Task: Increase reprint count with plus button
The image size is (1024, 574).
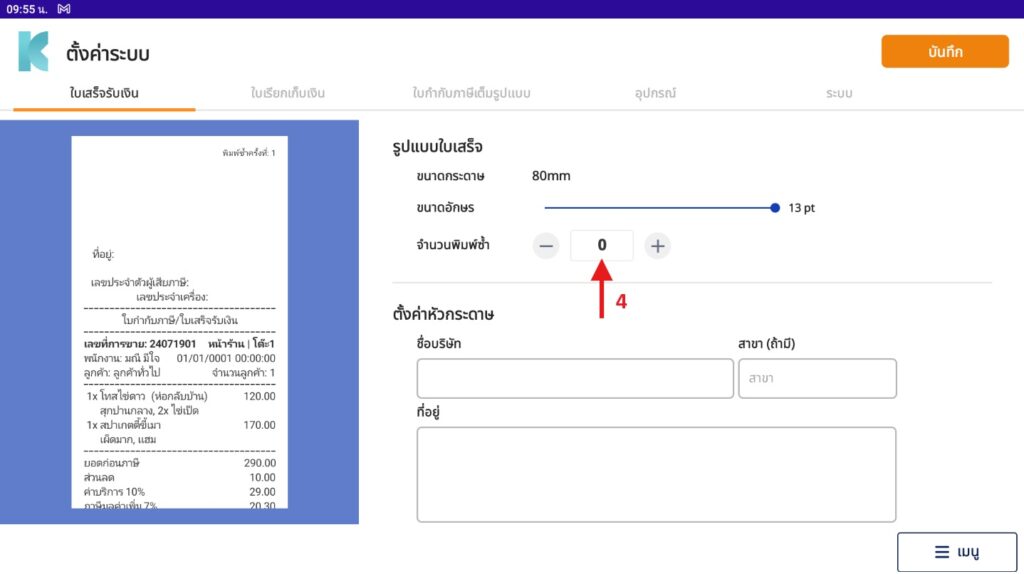Action: coord(658,246)
